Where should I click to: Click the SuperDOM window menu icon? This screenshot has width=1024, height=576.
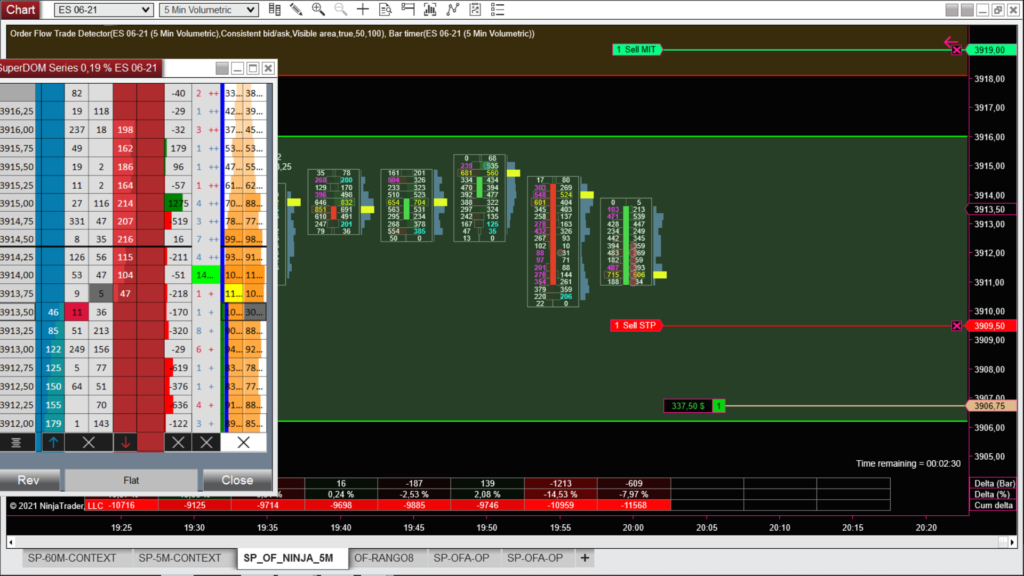(x=222, y=68)
